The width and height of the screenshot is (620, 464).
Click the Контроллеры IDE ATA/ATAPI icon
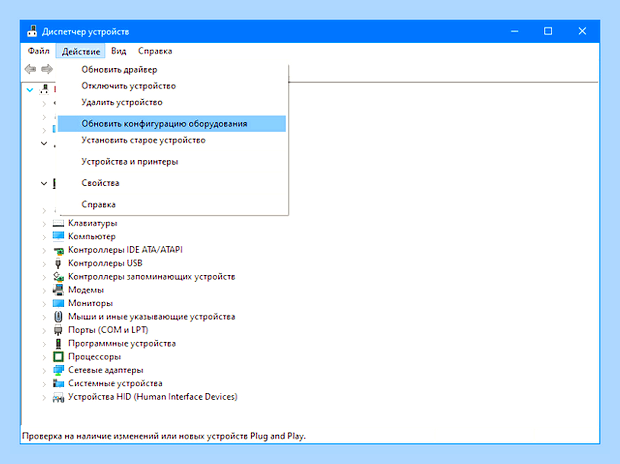[x=58, y=250]
